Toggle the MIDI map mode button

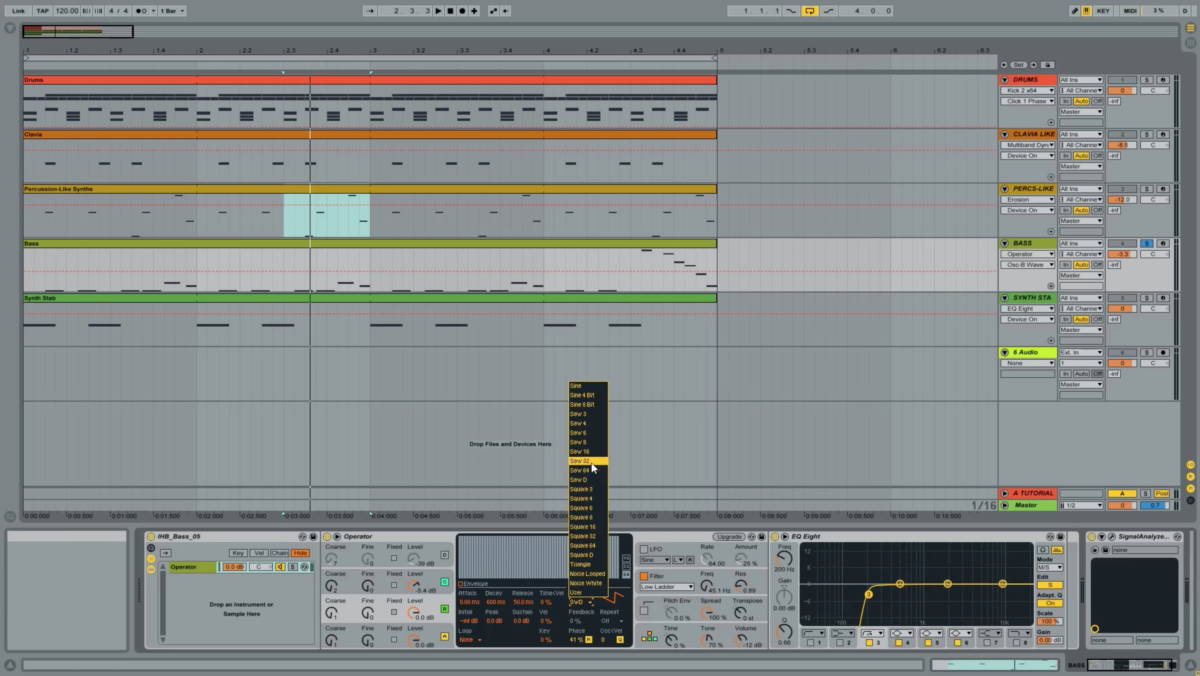coord(1130,11)
